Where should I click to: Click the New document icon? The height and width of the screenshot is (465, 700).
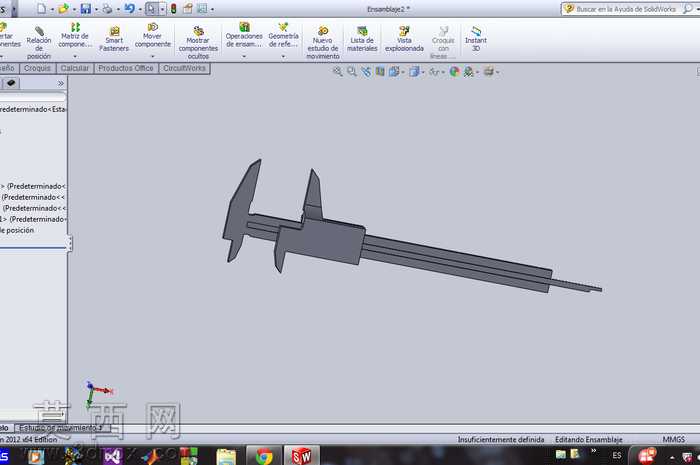tap(42, 8)
